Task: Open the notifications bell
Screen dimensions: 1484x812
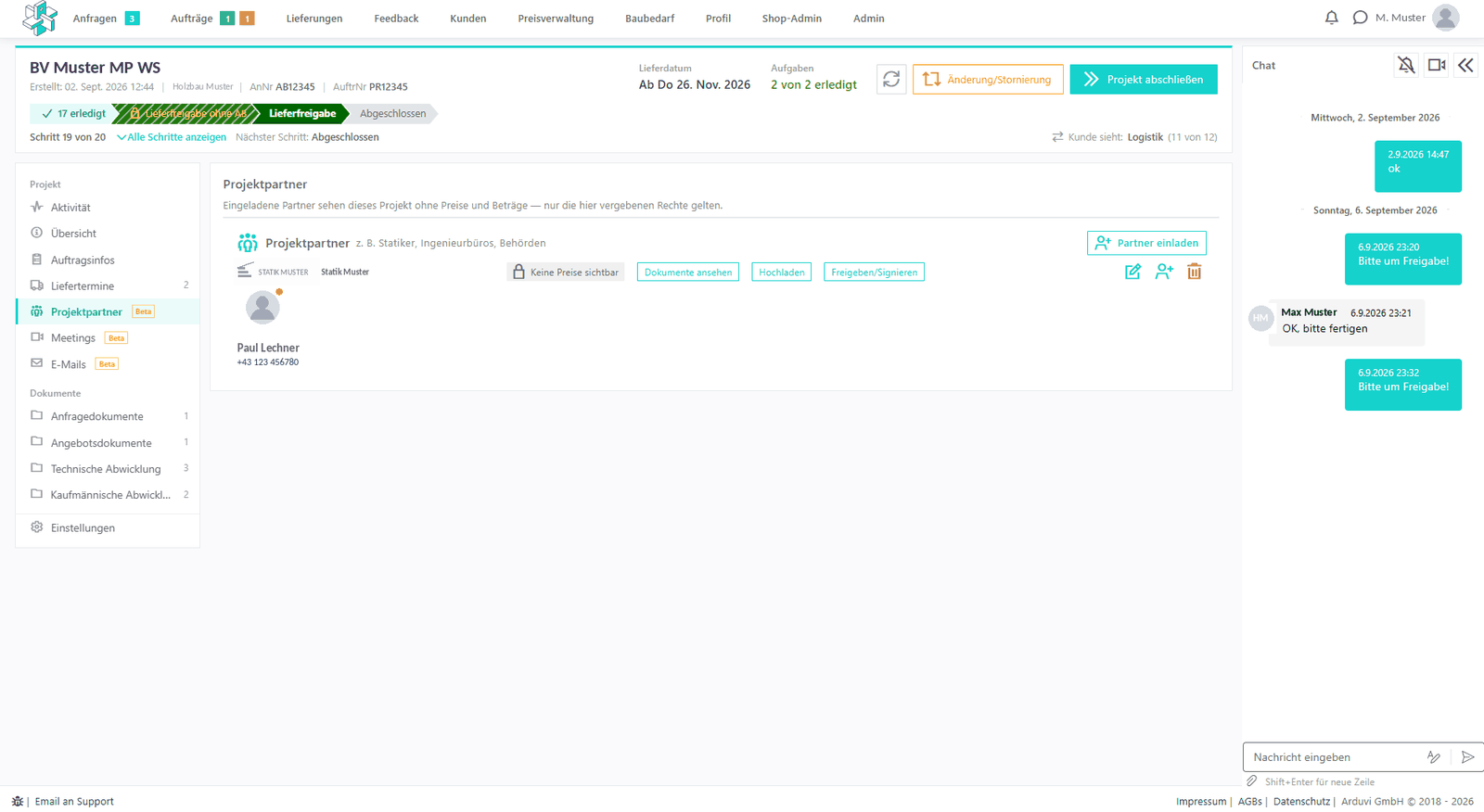Action: tap(1332, 18)
